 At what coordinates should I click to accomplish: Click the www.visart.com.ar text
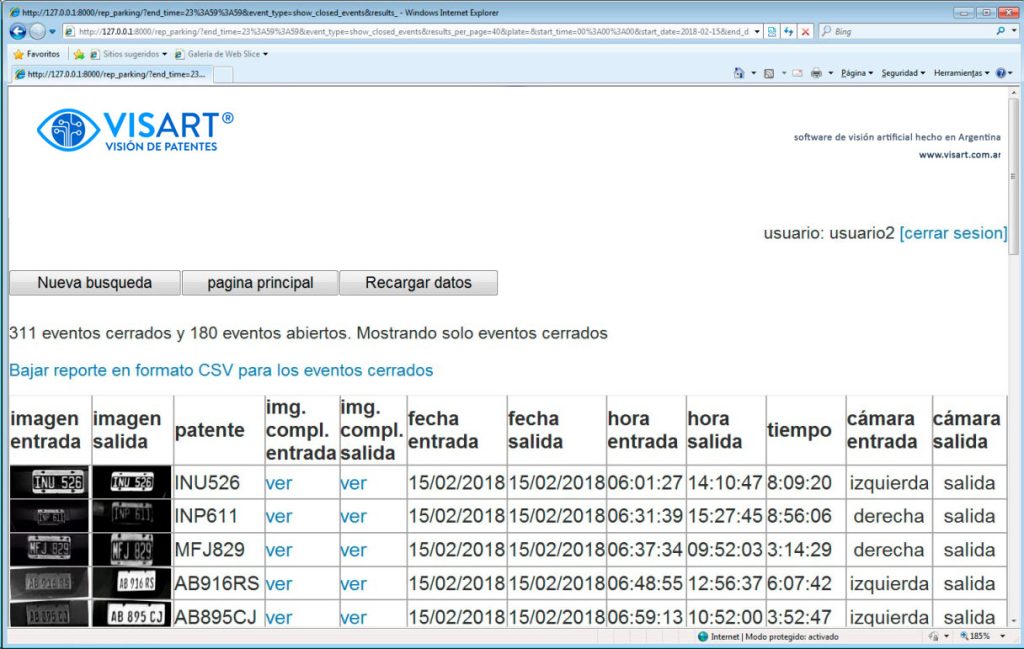959,155
